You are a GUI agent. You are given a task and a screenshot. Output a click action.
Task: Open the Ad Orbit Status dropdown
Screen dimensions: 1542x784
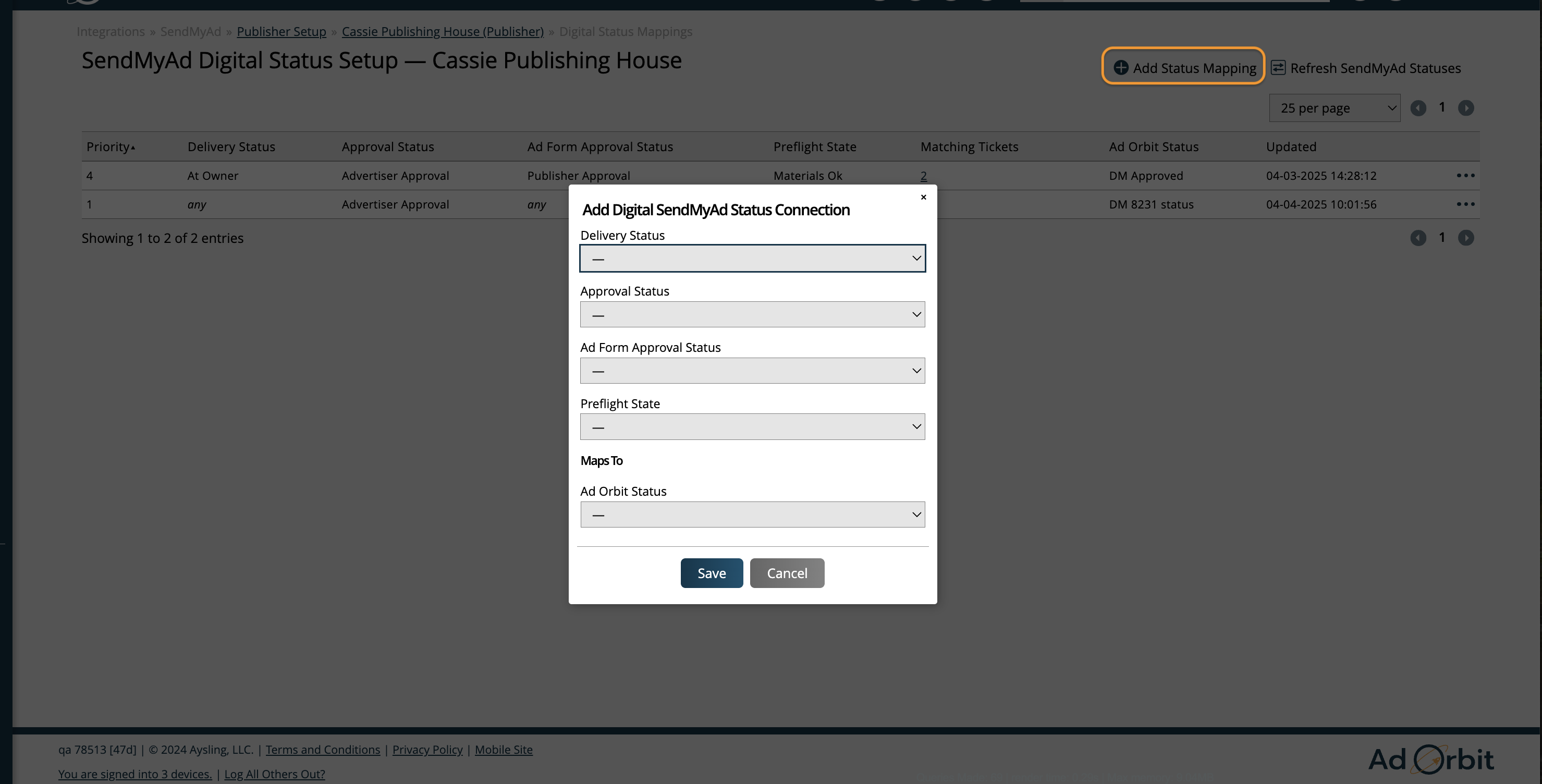752,514
